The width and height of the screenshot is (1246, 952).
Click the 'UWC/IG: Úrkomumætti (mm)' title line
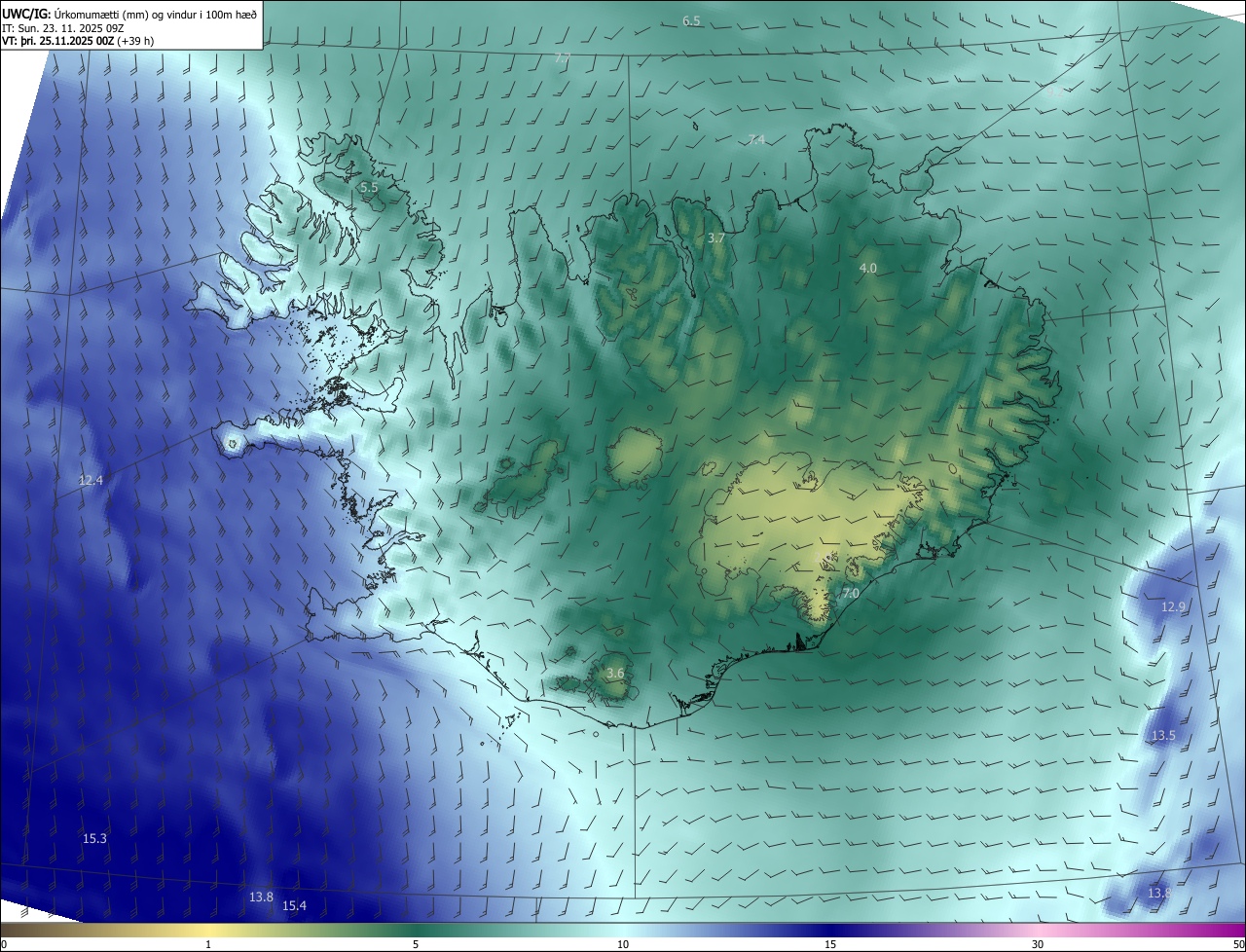(129, 14)
